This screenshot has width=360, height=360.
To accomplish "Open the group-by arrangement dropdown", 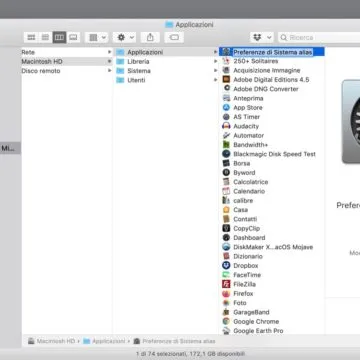I will [97, 37].
